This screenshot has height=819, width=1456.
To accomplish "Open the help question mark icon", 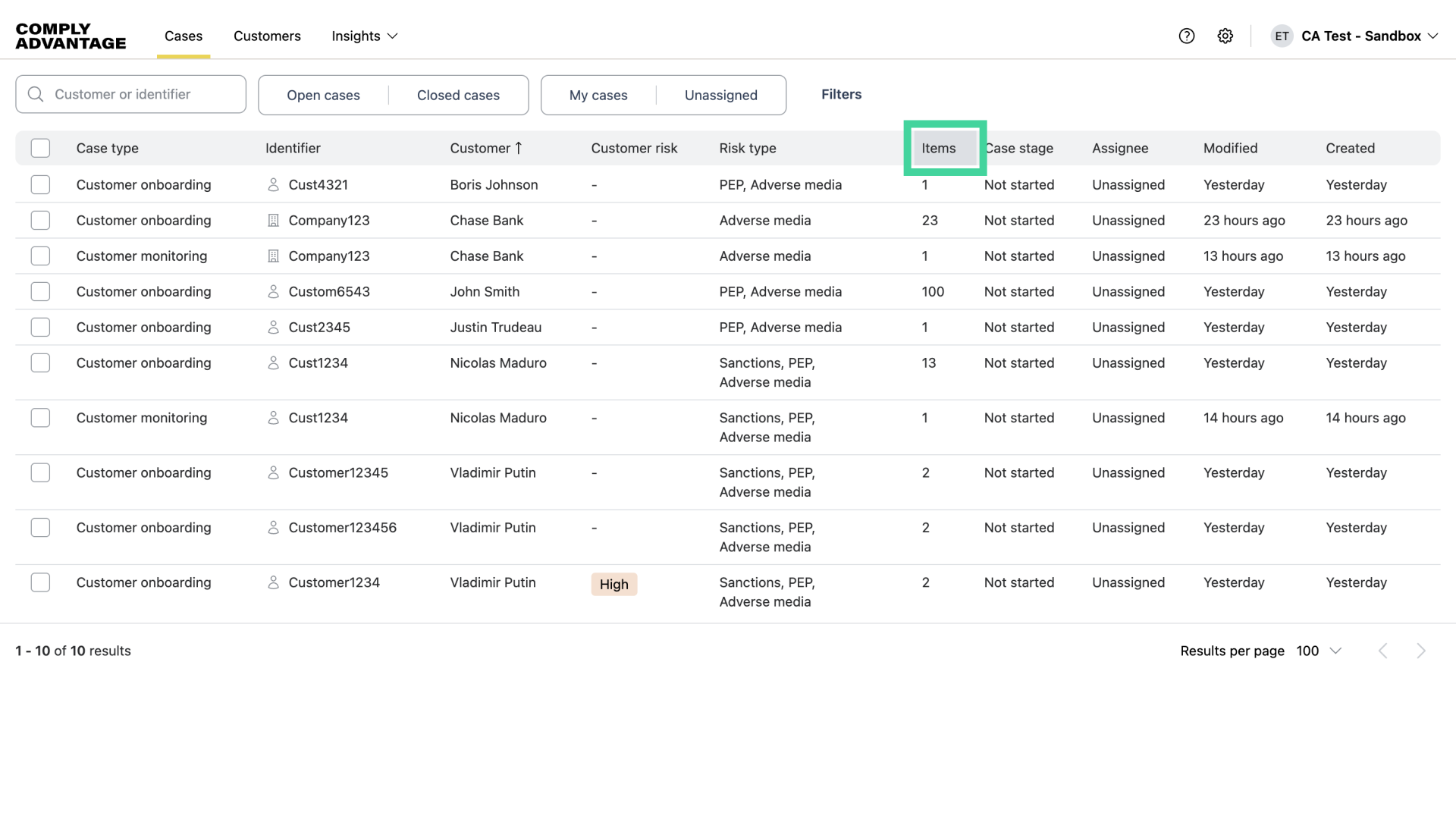I will 1186,36.
